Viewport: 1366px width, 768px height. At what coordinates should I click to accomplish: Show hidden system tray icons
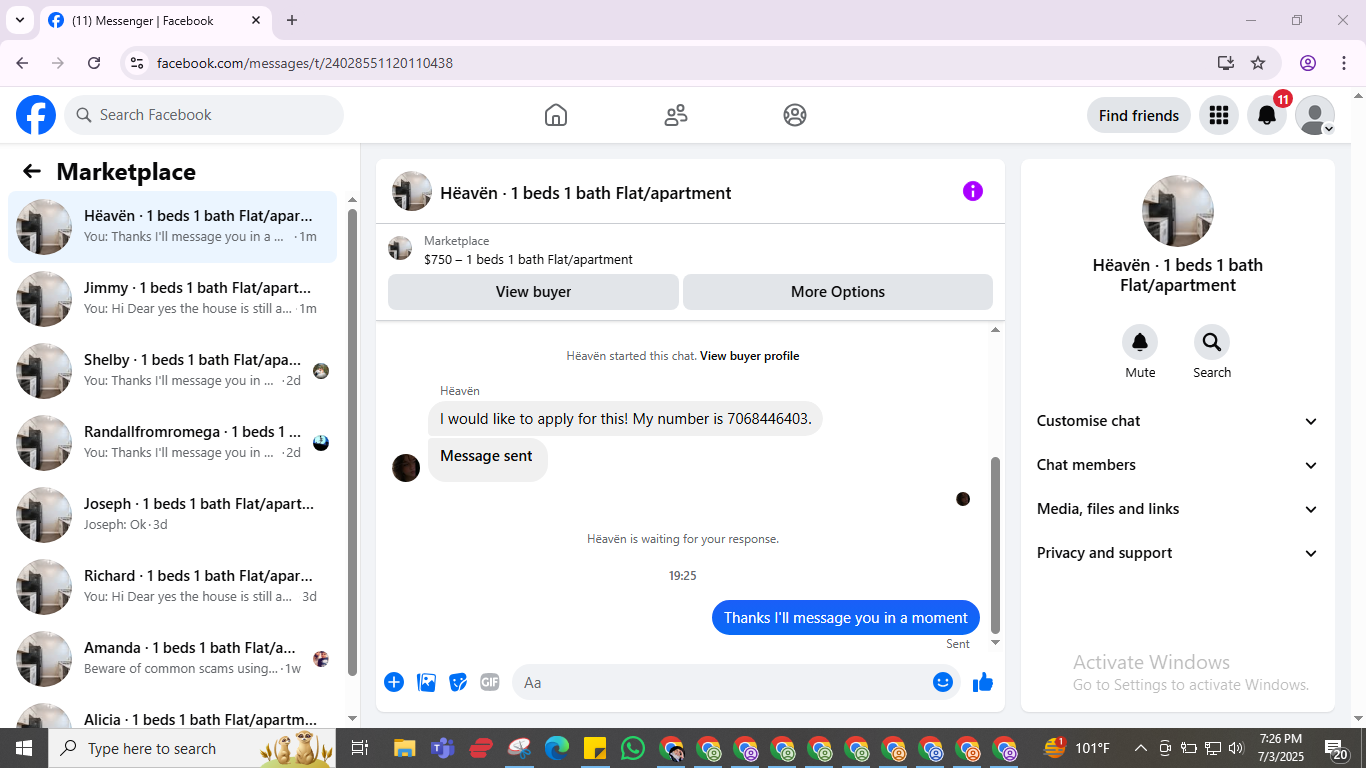(1140, 748)
